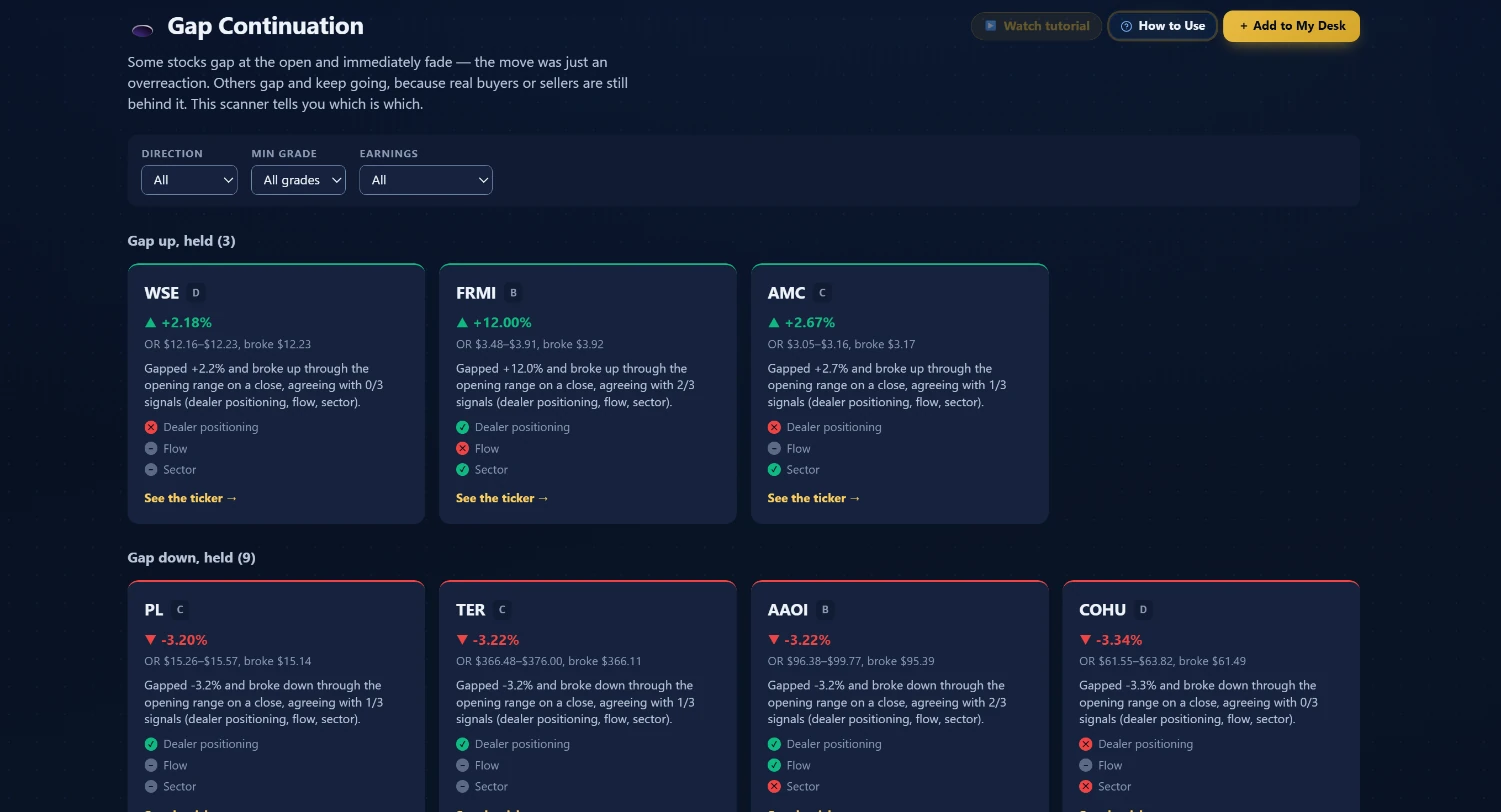Click the TER ticker heading
Viewport: 1501px width, 812px height.
471,610
